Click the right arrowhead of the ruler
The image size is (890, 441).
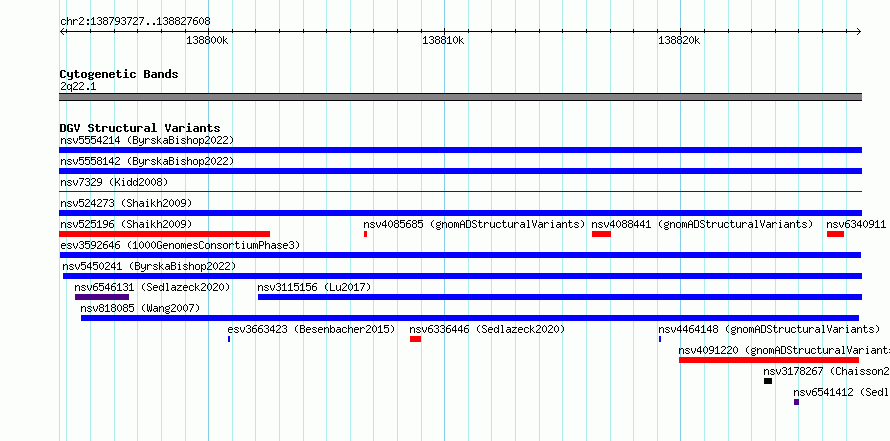click(859, 31)
